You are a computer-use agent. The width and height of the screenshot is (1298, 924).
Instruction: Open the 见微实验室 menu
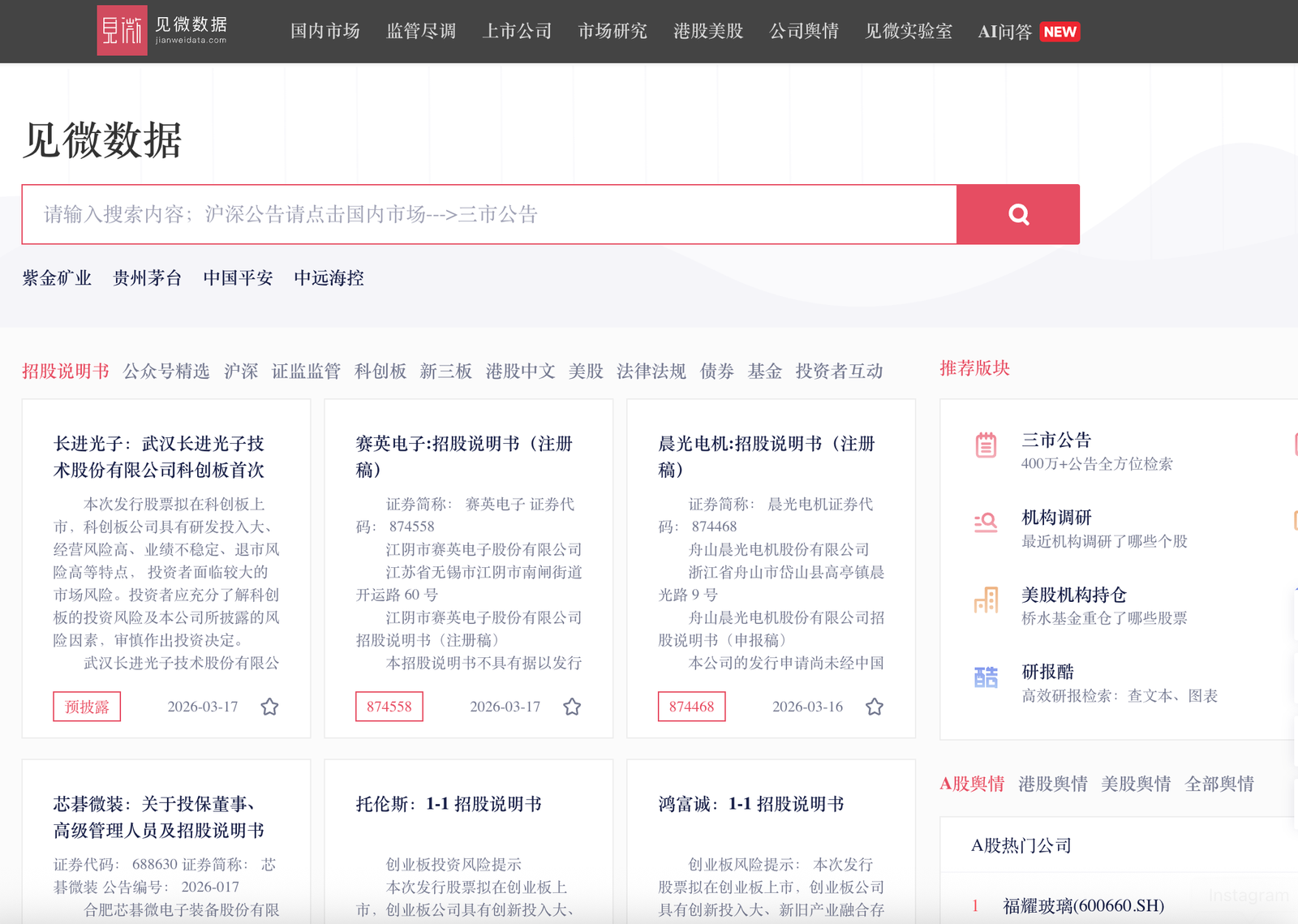point(909,31)
